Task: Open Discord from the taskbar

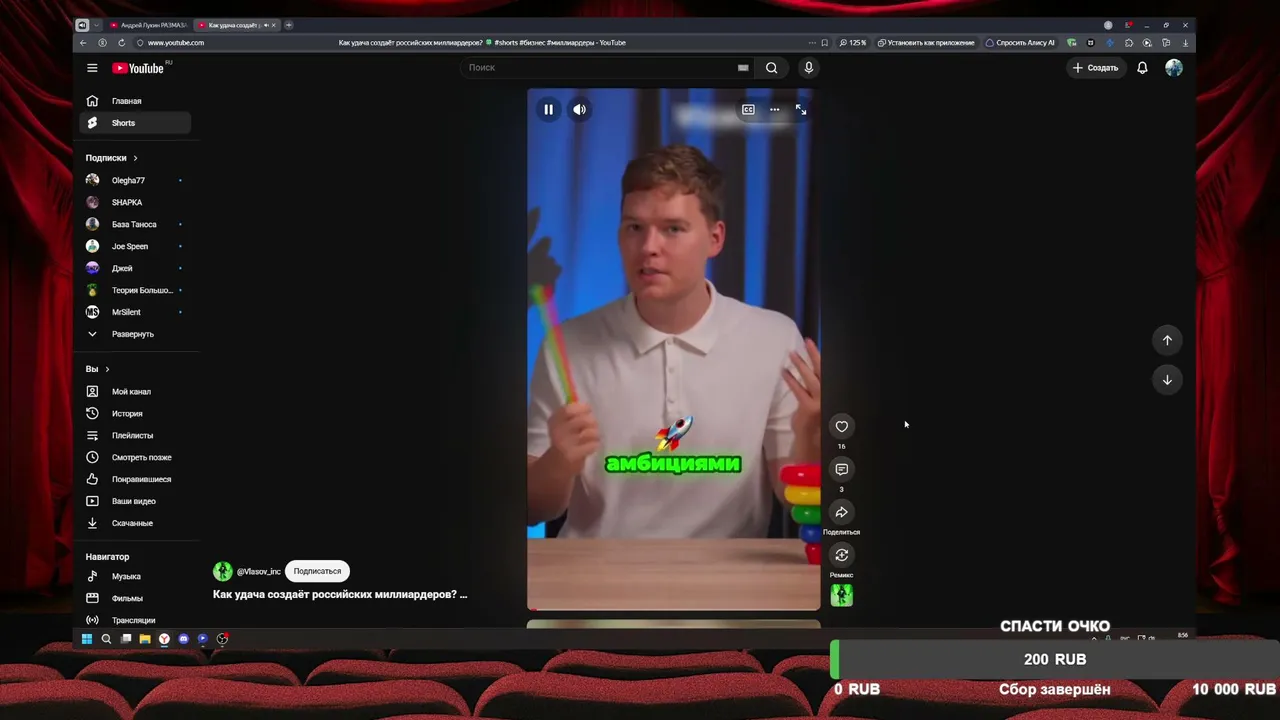Action: coord(183,639)
